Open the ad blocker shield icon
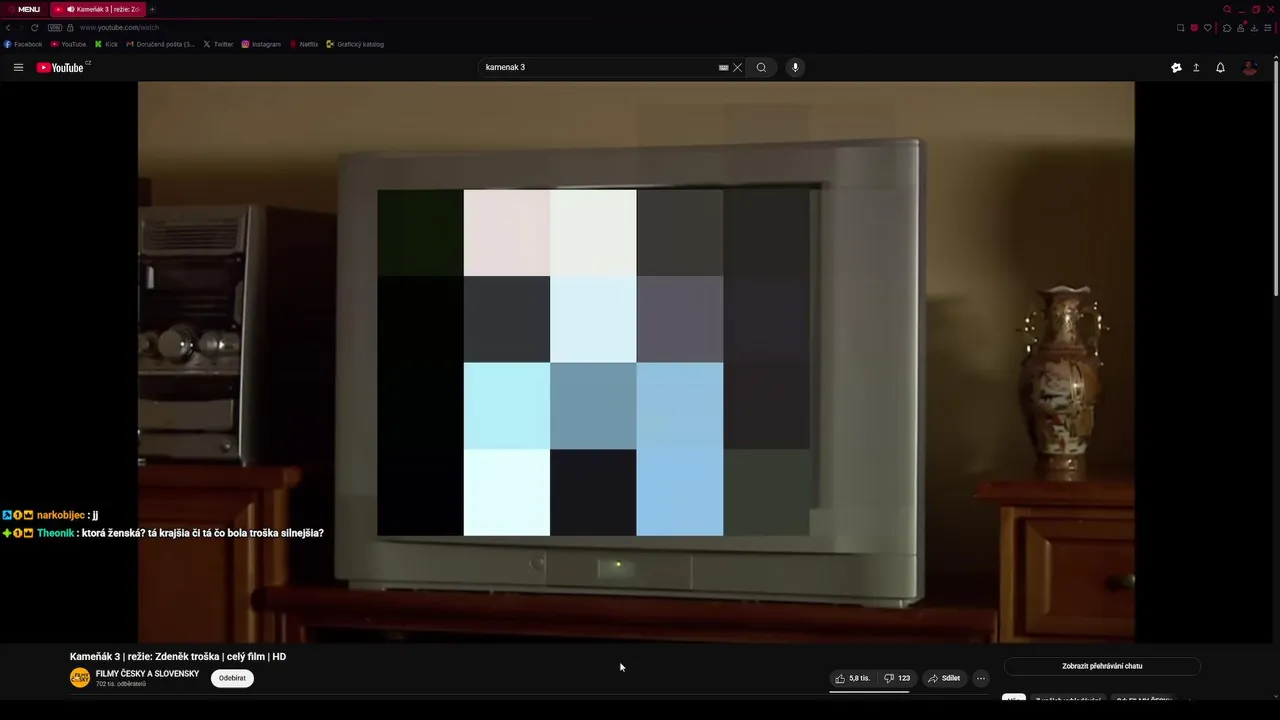1280x720 pixels. (x=1194, y=28)
